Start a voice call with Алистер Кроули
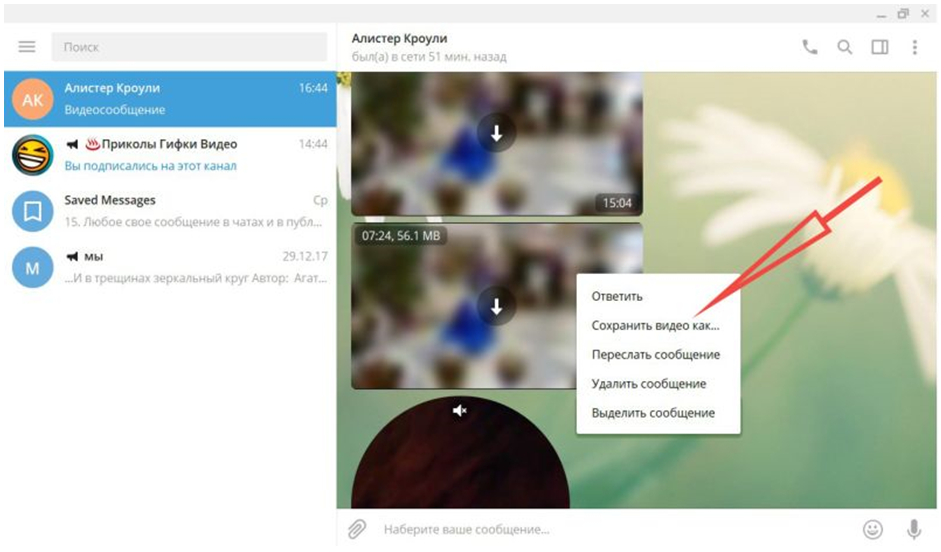 pos(810,47)
